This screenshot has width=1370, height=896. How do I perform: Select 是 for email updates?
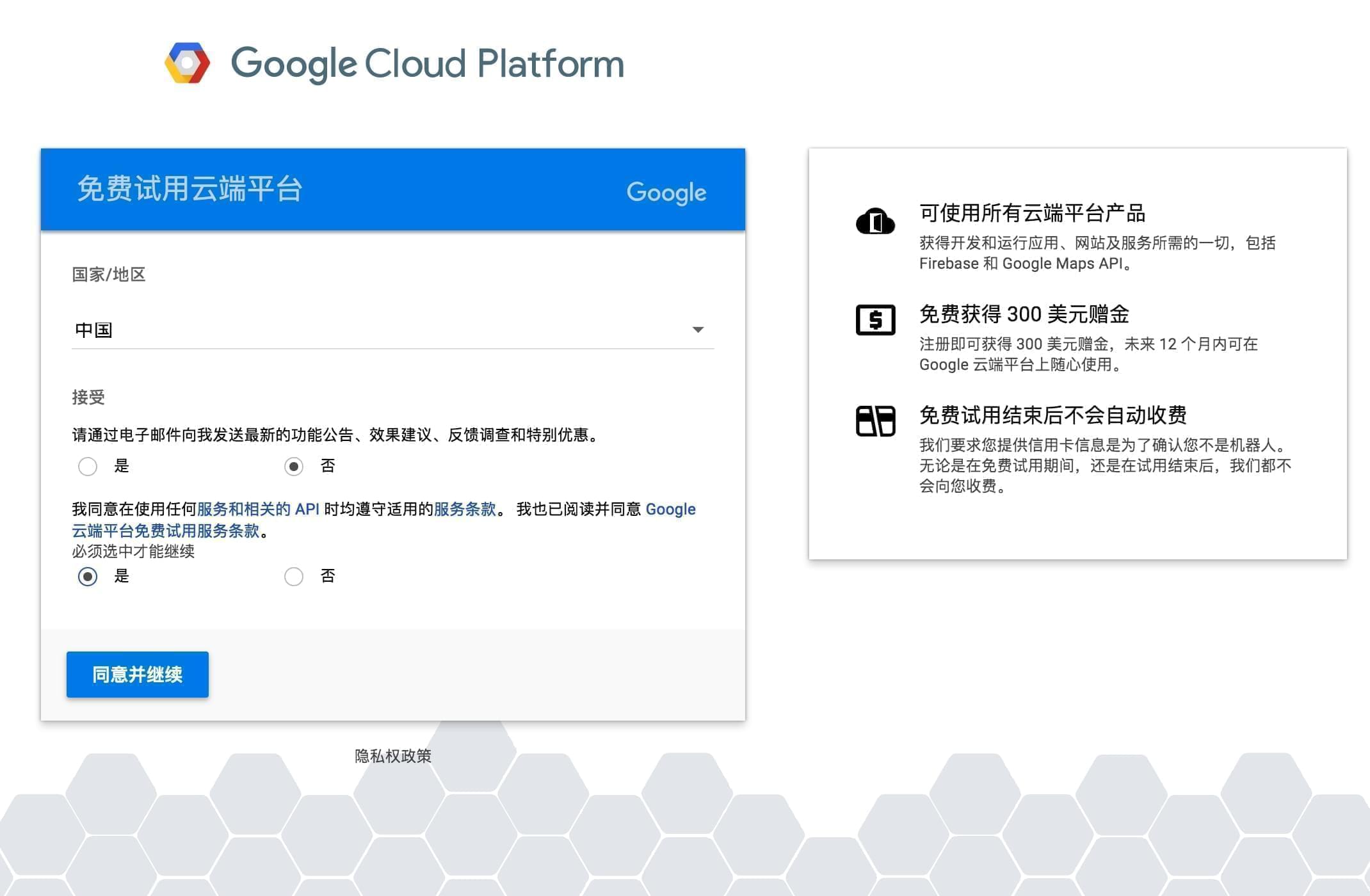coord(88,467)
